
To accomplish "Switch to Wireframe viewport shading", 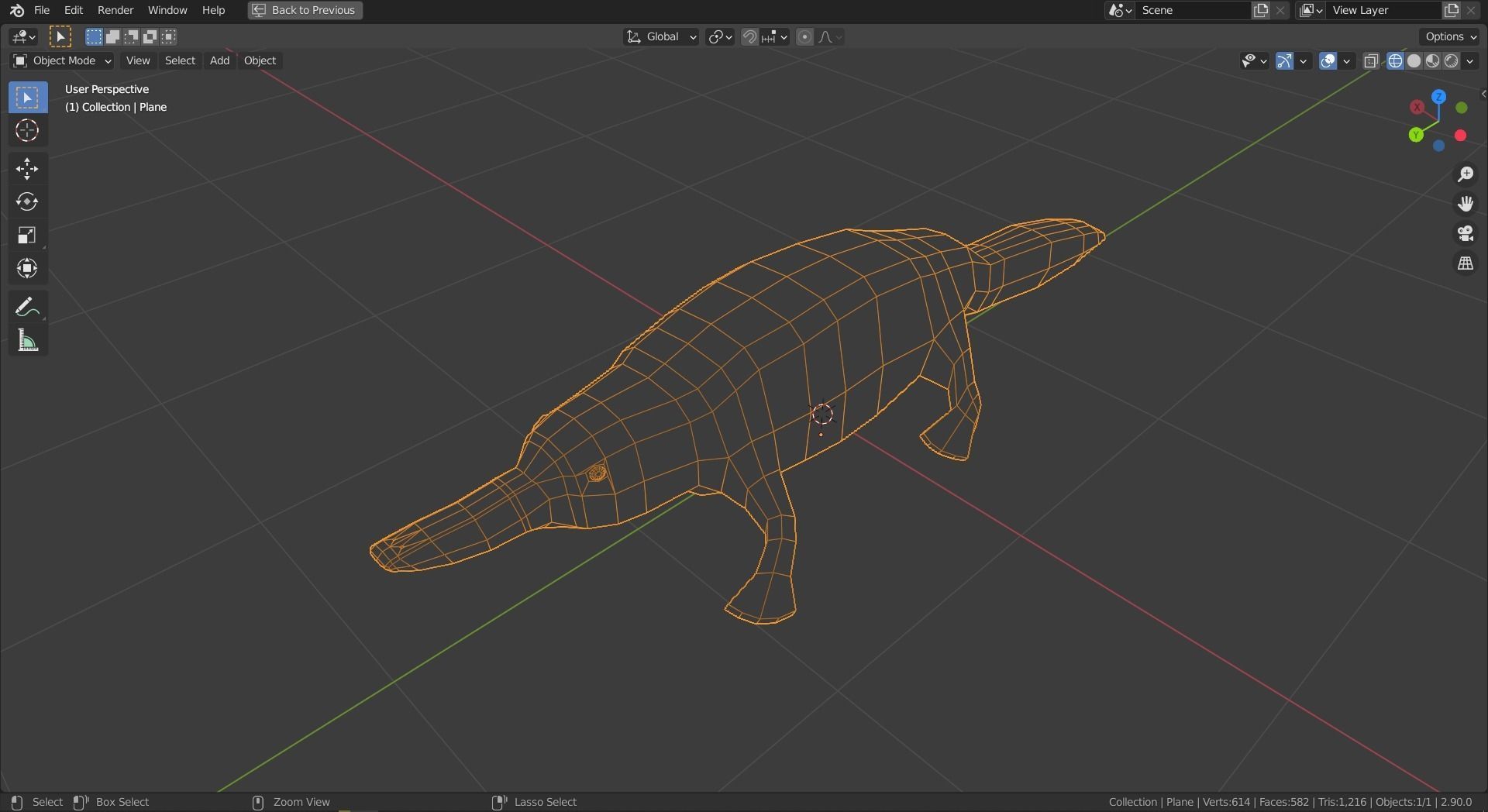I will pos(1395,60).
